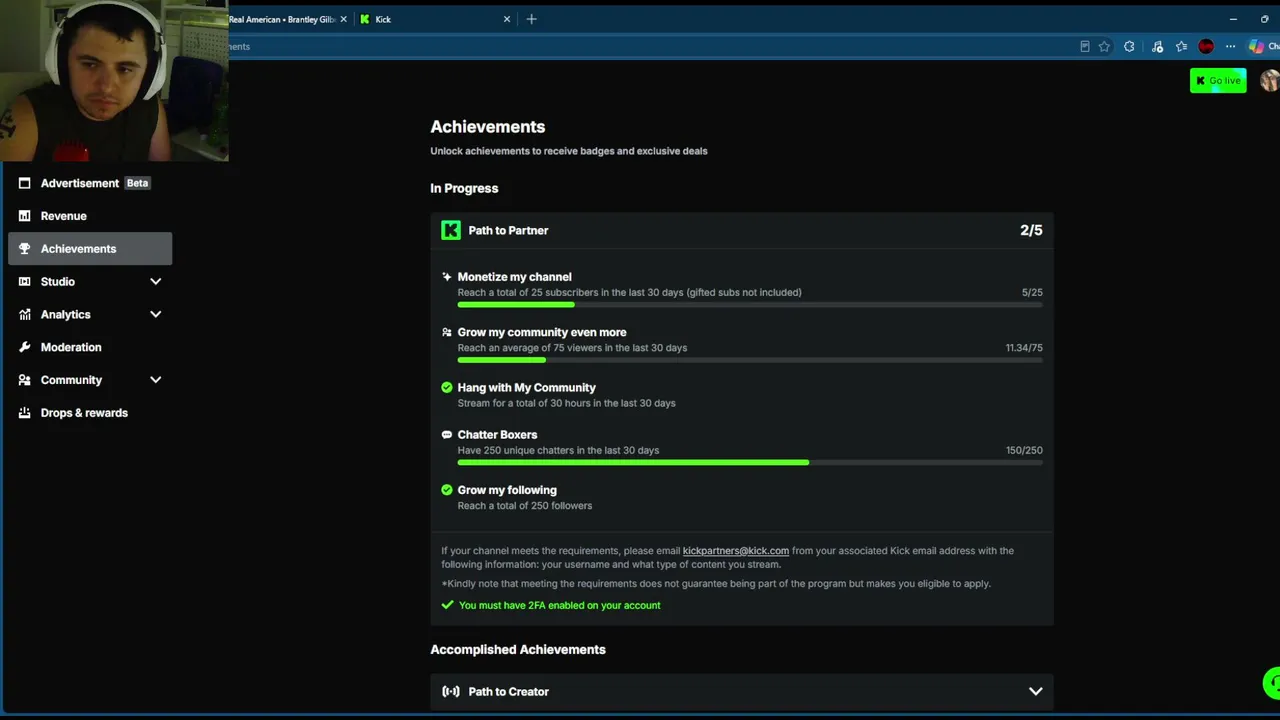Viewport: 1280px width, 720px height.
Task: Click the Achievements trophy icon
Action: [25, 249]
